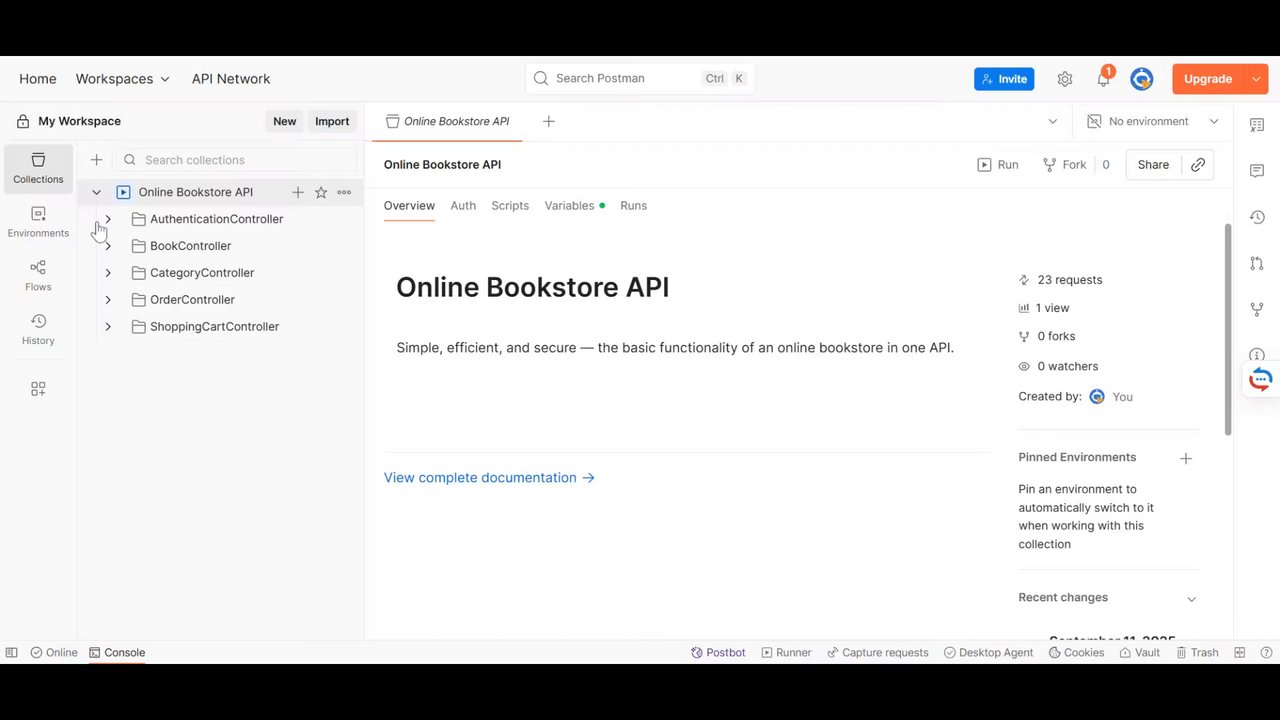
Task: Open Vault from the status bar
Action: 1139,653
